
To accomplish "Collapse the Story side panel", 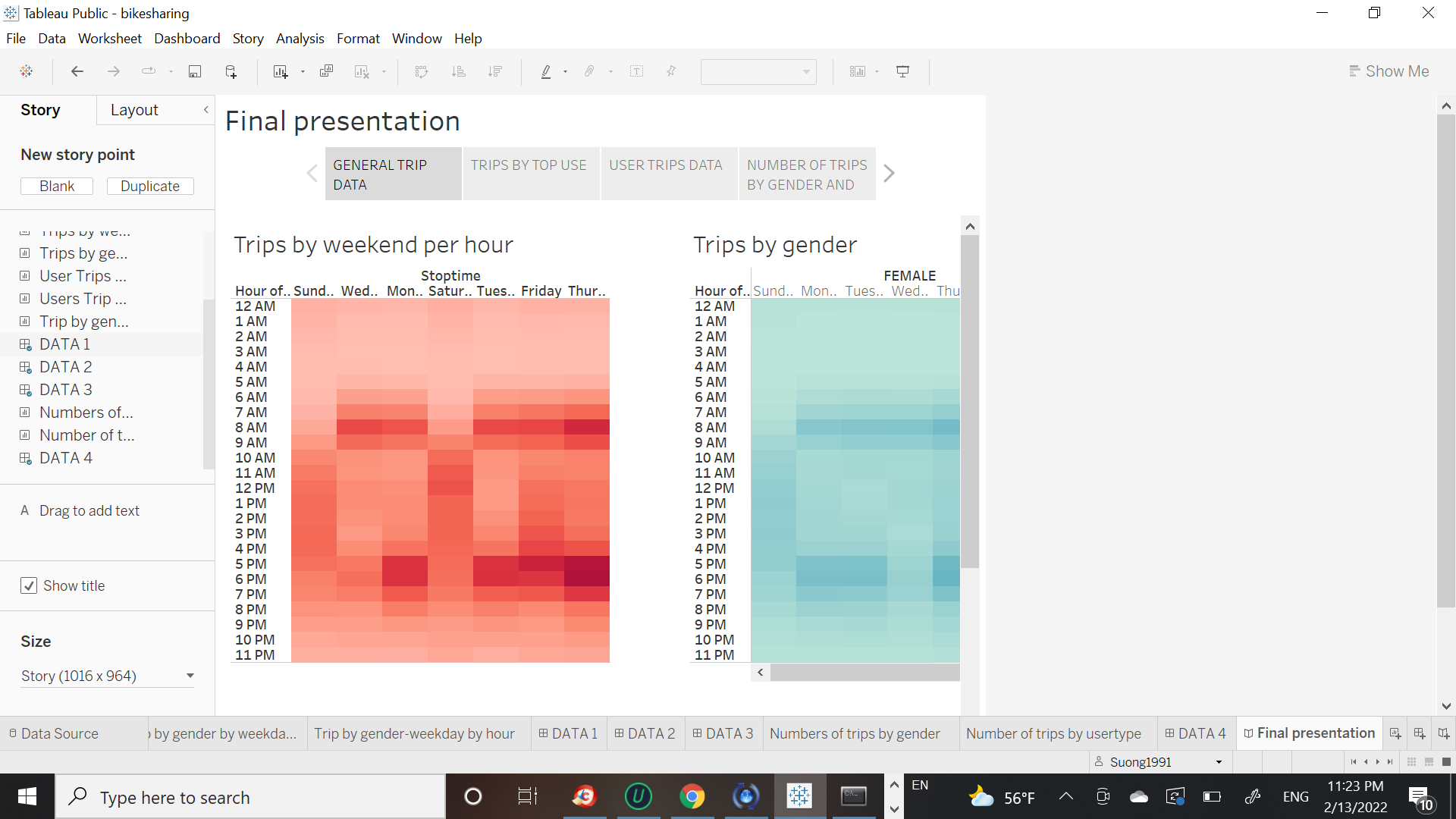I will [x=206, y=110].
